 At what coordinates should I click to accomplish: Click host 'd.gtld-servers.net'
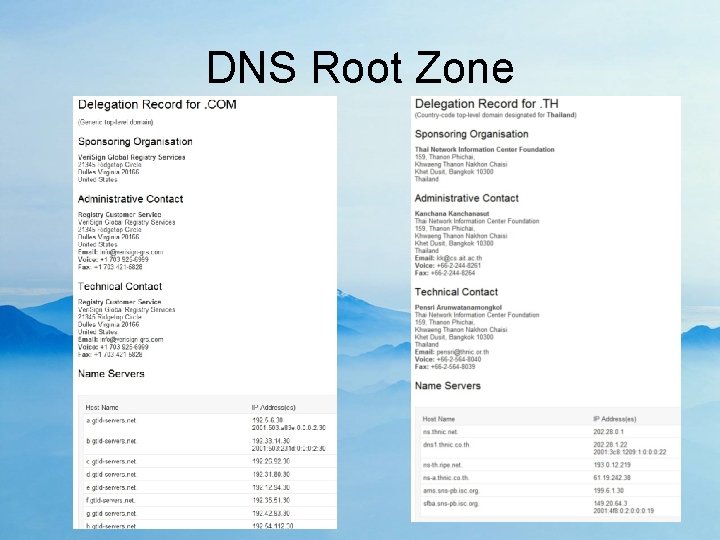pos(111,474)
